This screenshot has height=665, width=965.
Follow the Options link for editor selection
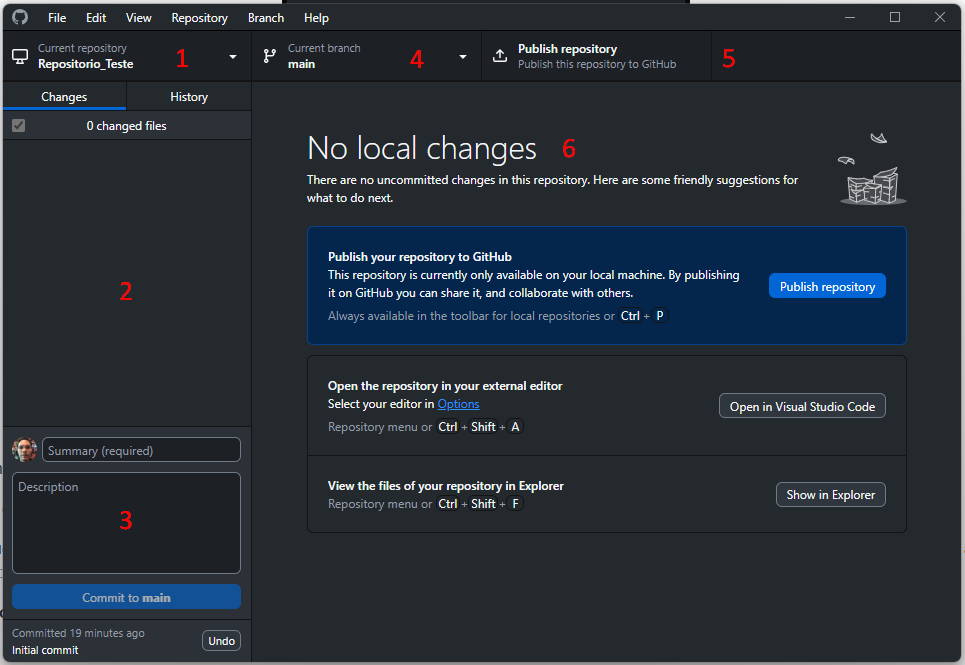pos(458,404)
